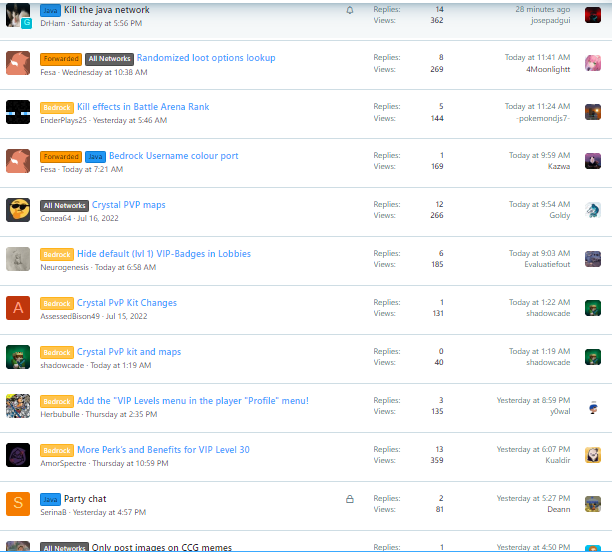Click the watch bell icon on Kill the java network

(350, 10)
